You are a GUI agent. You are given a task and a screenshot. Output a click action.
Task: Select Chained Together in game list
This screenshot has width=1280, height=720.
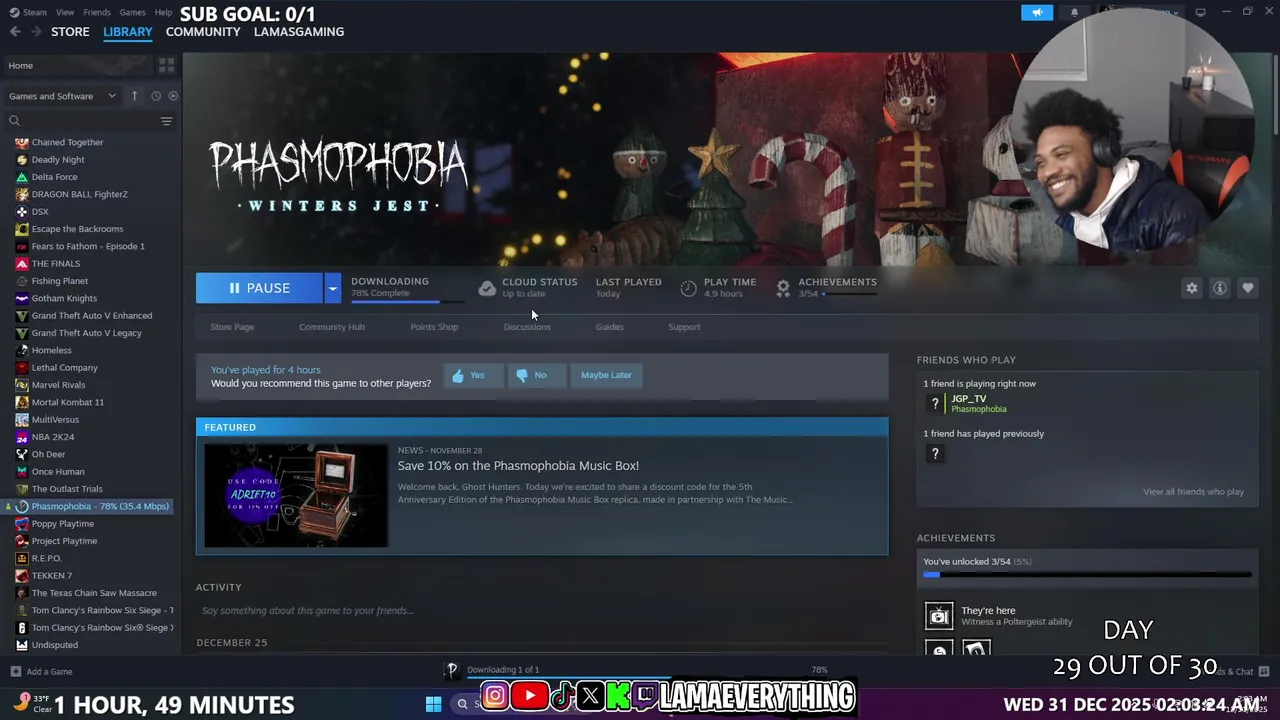click(x=67, y=142)
